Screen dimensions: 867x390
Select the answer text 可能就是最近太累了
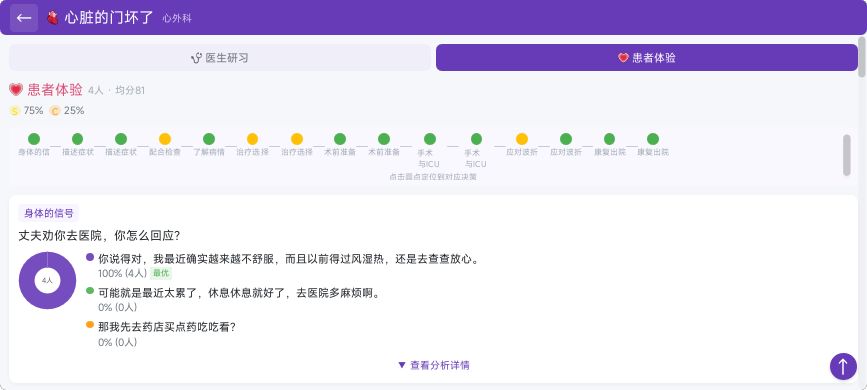tap(240, 293)
